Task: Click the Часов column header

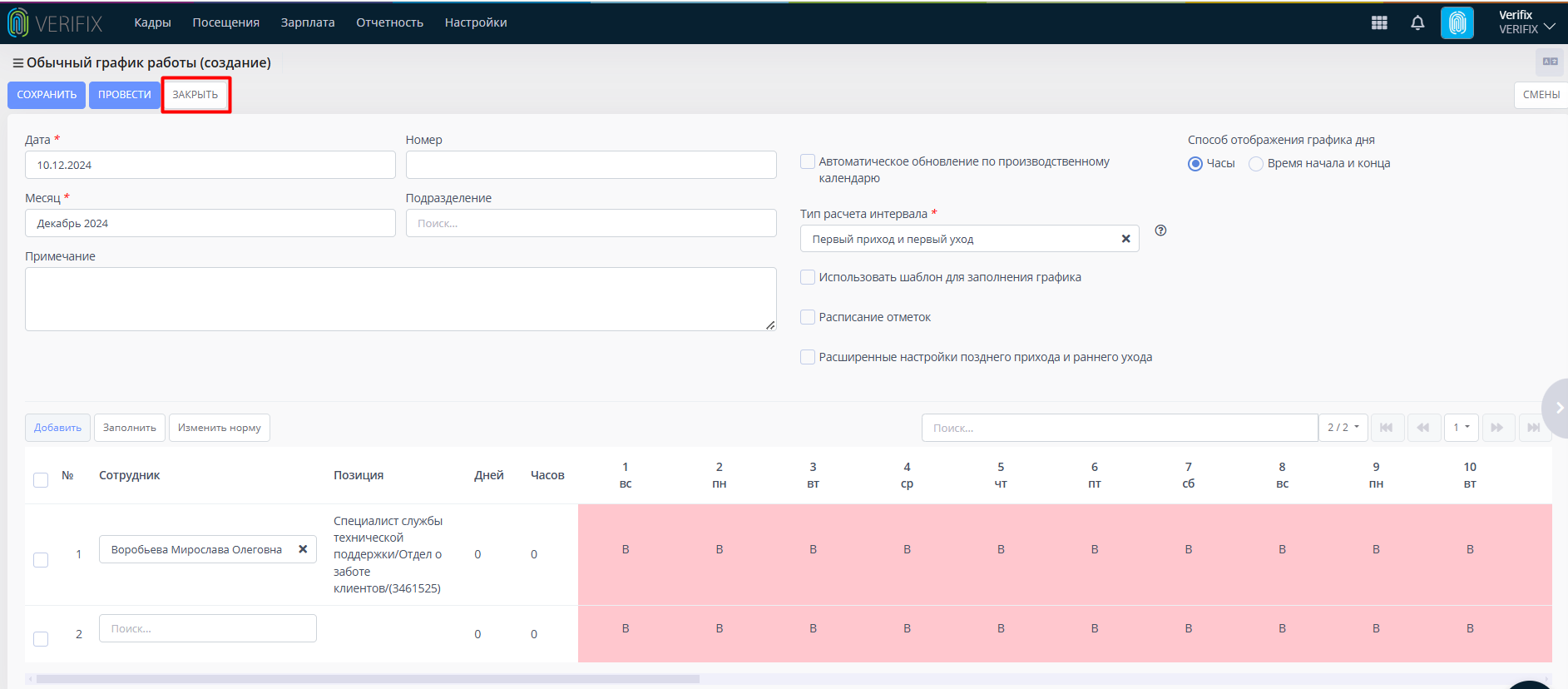Action: click(547, 475)
